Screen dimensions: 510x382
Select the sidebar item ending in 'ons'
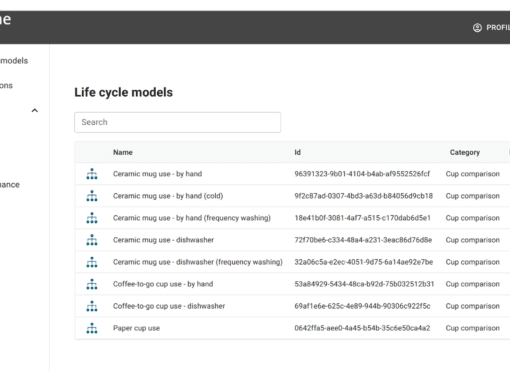tap(6, 86)
